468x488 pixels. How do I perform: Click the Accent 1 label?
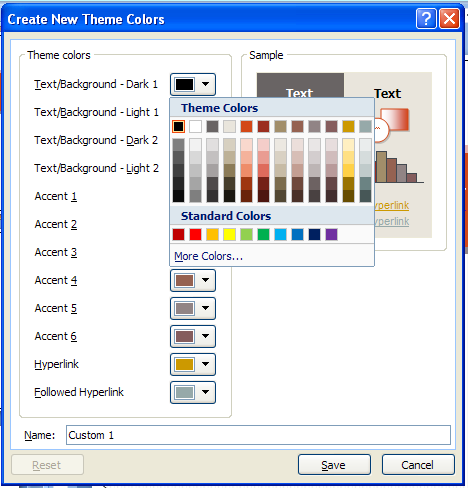56,196
